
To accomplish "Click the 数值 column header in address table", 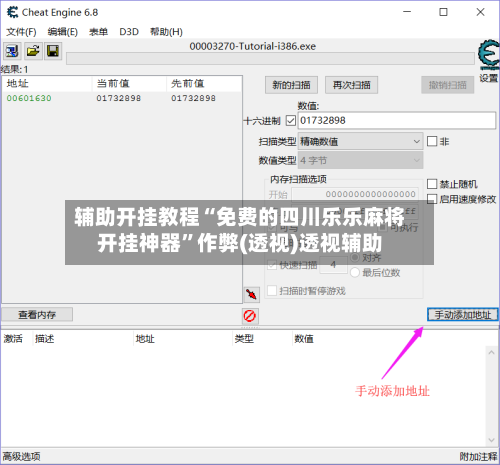I will pyautogui.click(x=304, y=339).
